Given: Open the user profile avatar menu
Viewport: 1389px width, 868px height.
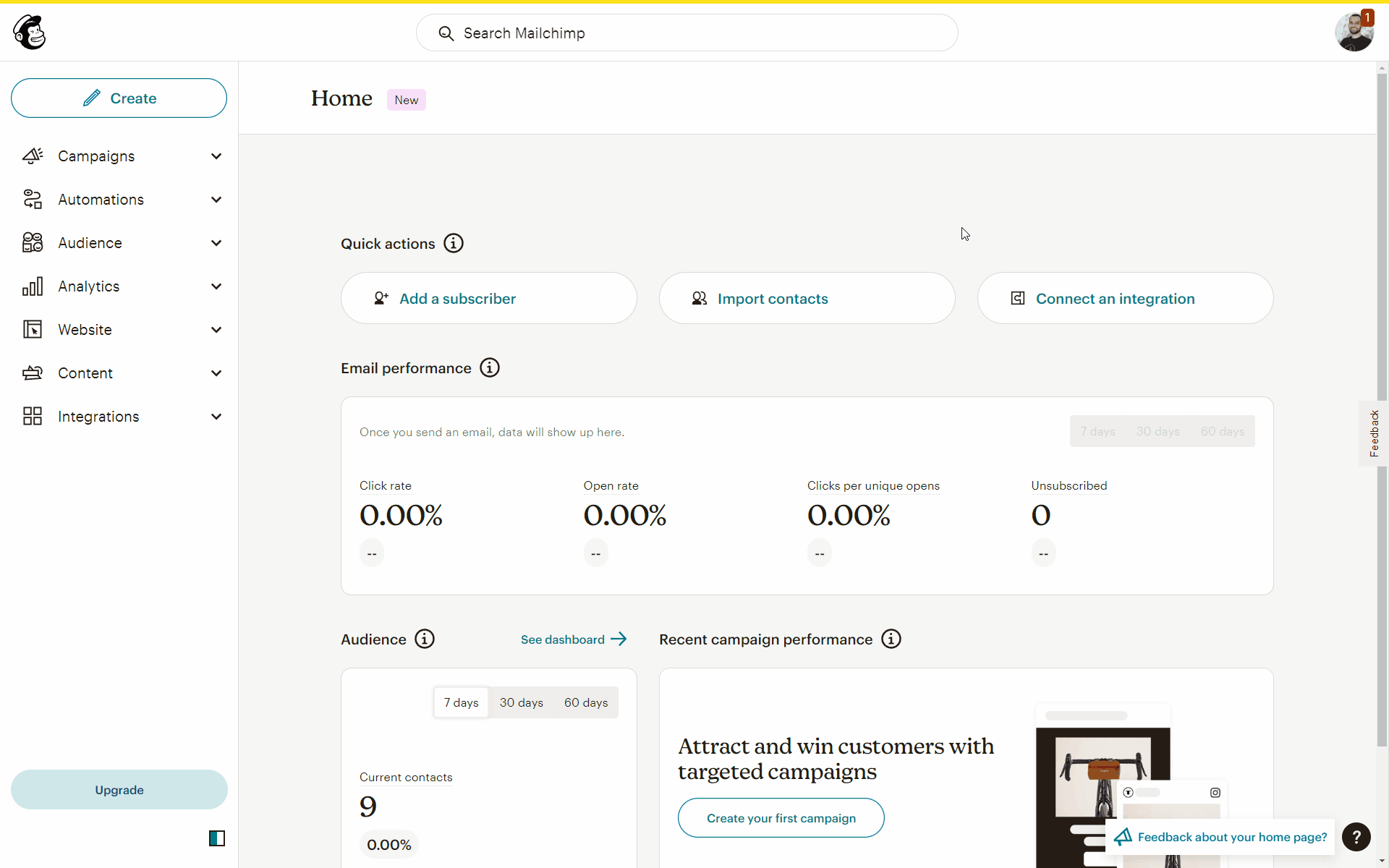Looking at the screenshot, I should pyautogui.click(x=1354, y=33).
